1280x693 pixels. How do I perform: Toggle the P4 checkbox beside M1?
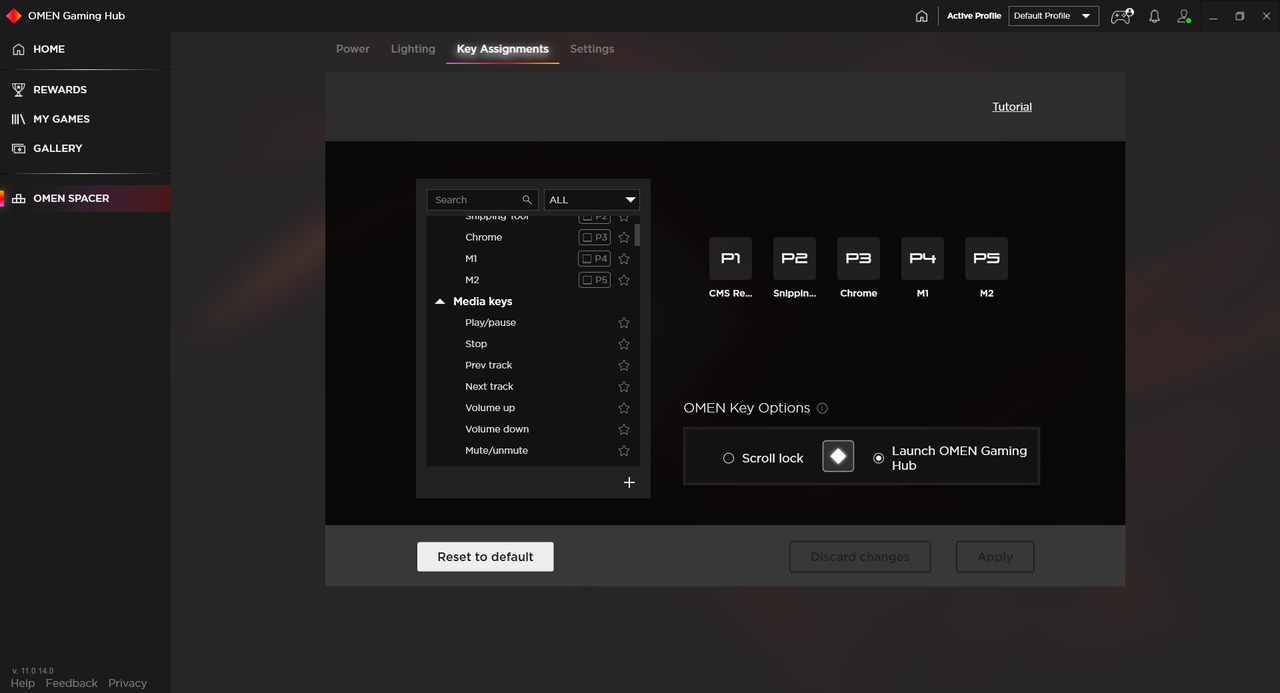click(x=594, y=259)
